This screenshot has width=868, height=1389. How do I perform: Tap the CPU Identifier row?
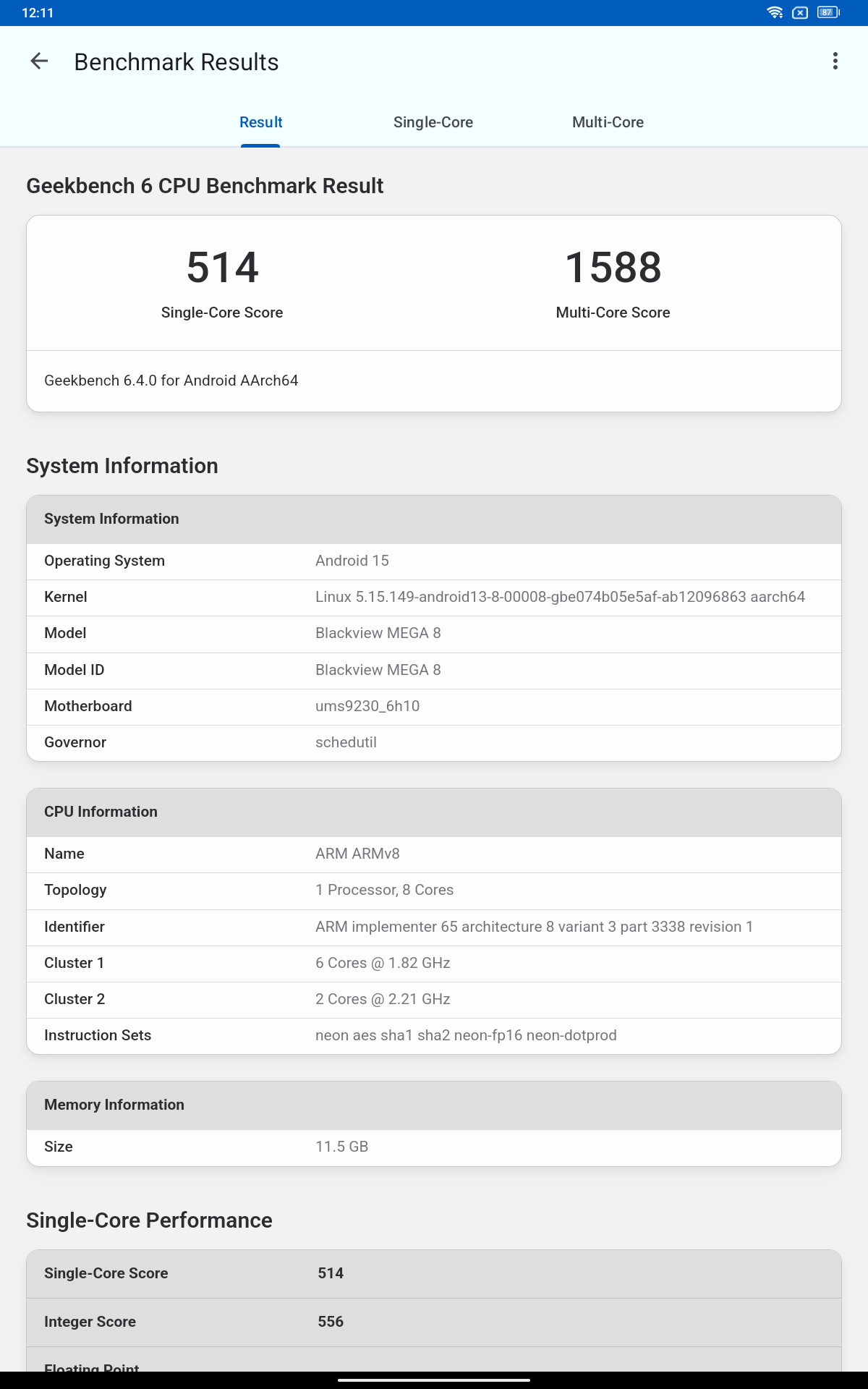(434, 927)
